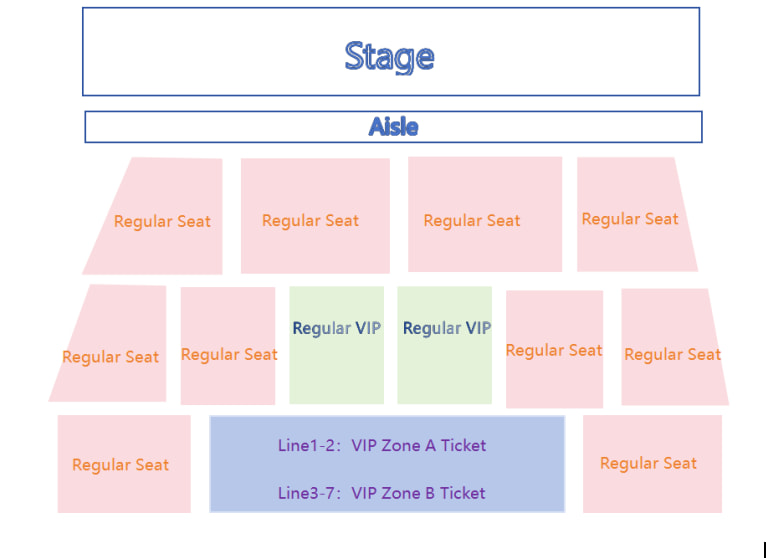Select the bottom-left Regular Seat block
766x558 pixels.
(123, 464)
